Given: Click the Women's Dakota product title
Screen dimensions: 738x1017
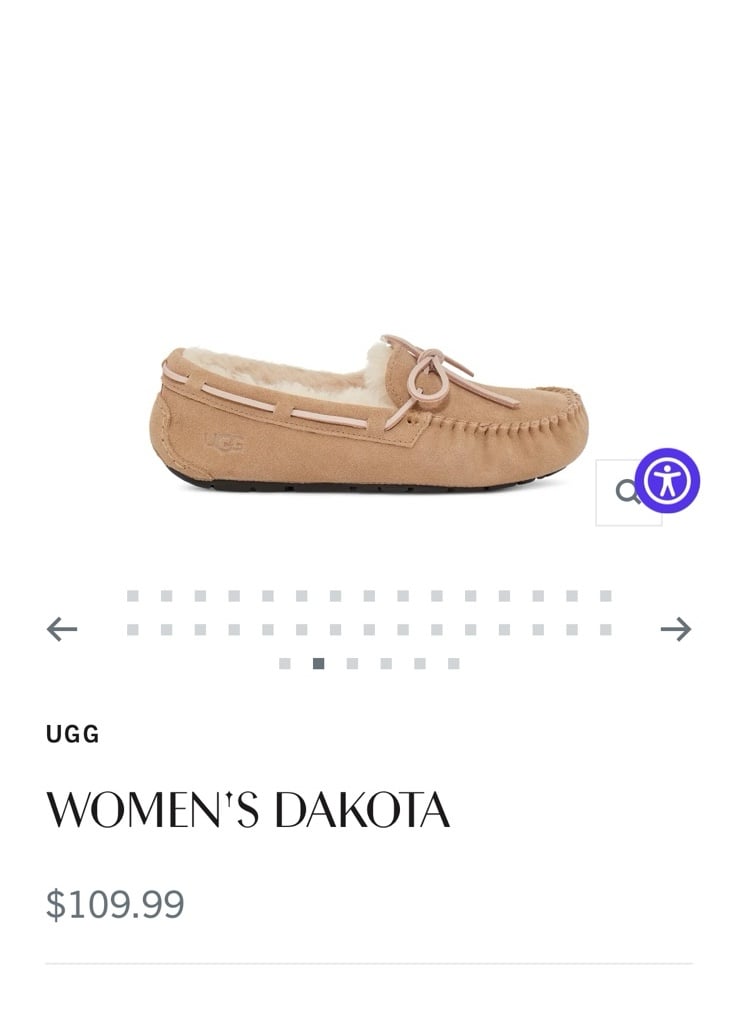Looking at the screenshot, I should tap(248, 809).
